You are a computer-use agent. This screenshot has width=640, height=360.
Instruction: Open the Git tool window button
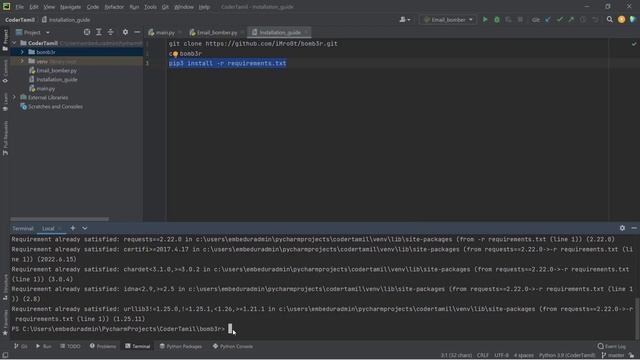[21, 346]
